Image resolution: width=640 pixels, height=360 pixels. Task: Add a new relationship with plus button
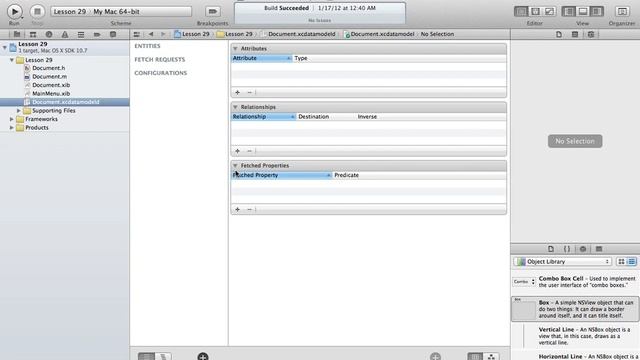point(238,151)
